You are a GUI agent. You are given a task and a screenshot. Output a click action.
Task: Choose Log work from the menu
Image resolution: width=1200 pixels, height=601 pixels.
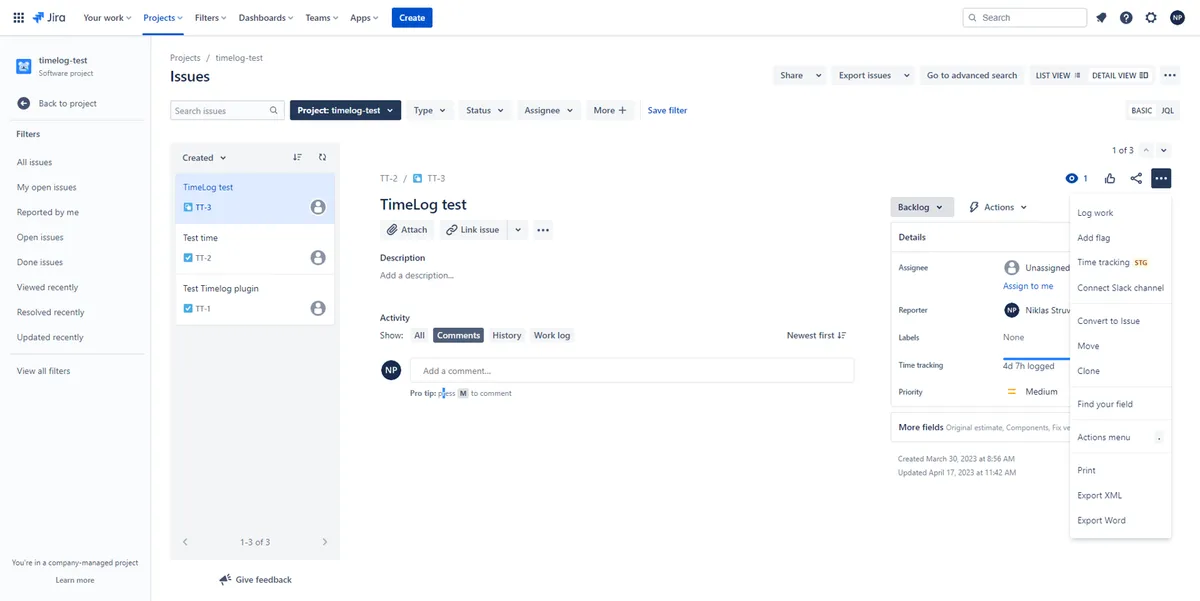click(x=1120, y=213)
